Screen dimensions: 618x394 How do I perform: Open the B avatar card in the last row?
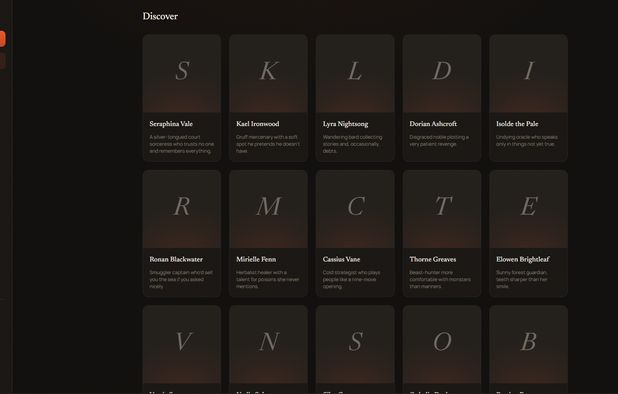(529, 344)
